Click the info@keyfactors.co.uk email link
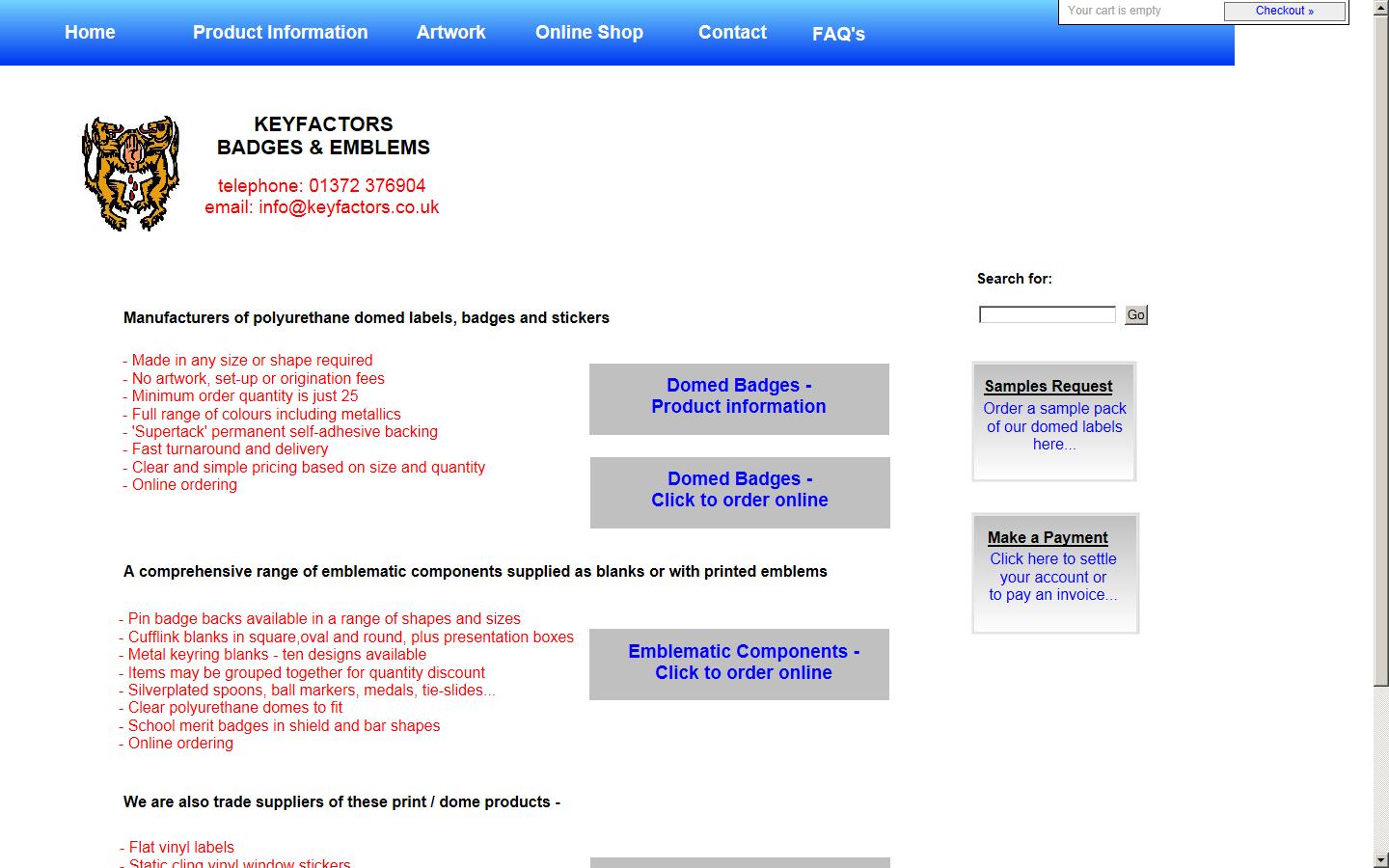This screenshot has width=1389, height=868. click(348, 207)
